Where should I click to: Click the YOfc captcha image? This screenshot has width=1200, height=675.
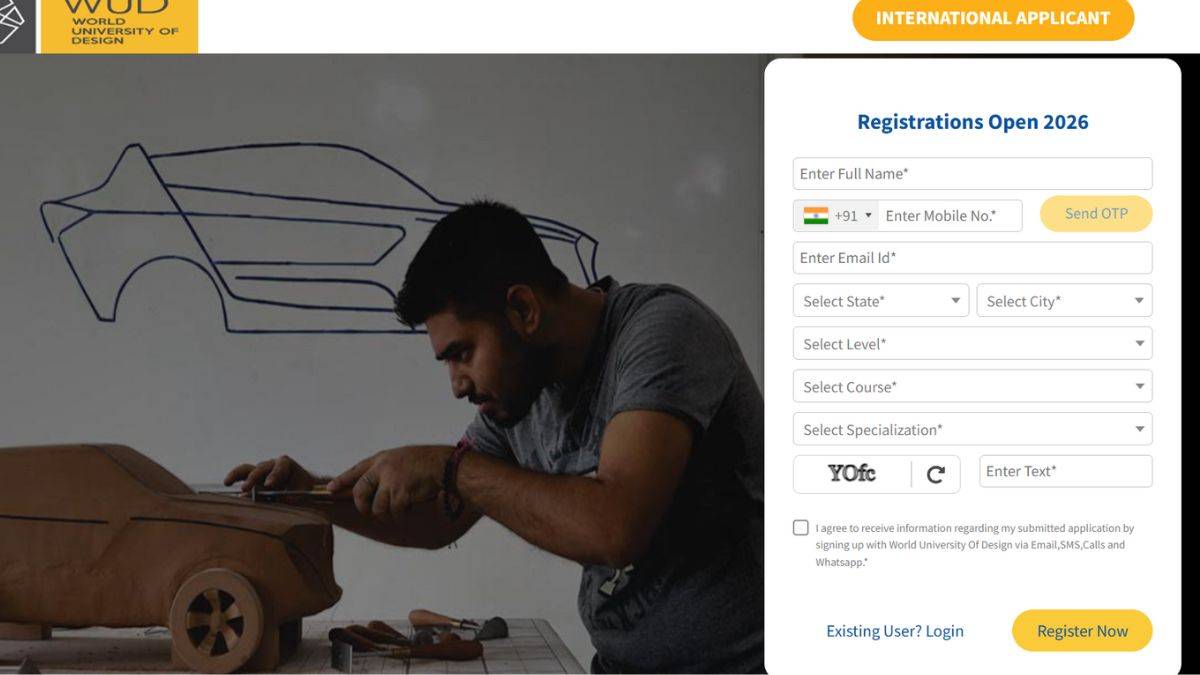(852, 474)
